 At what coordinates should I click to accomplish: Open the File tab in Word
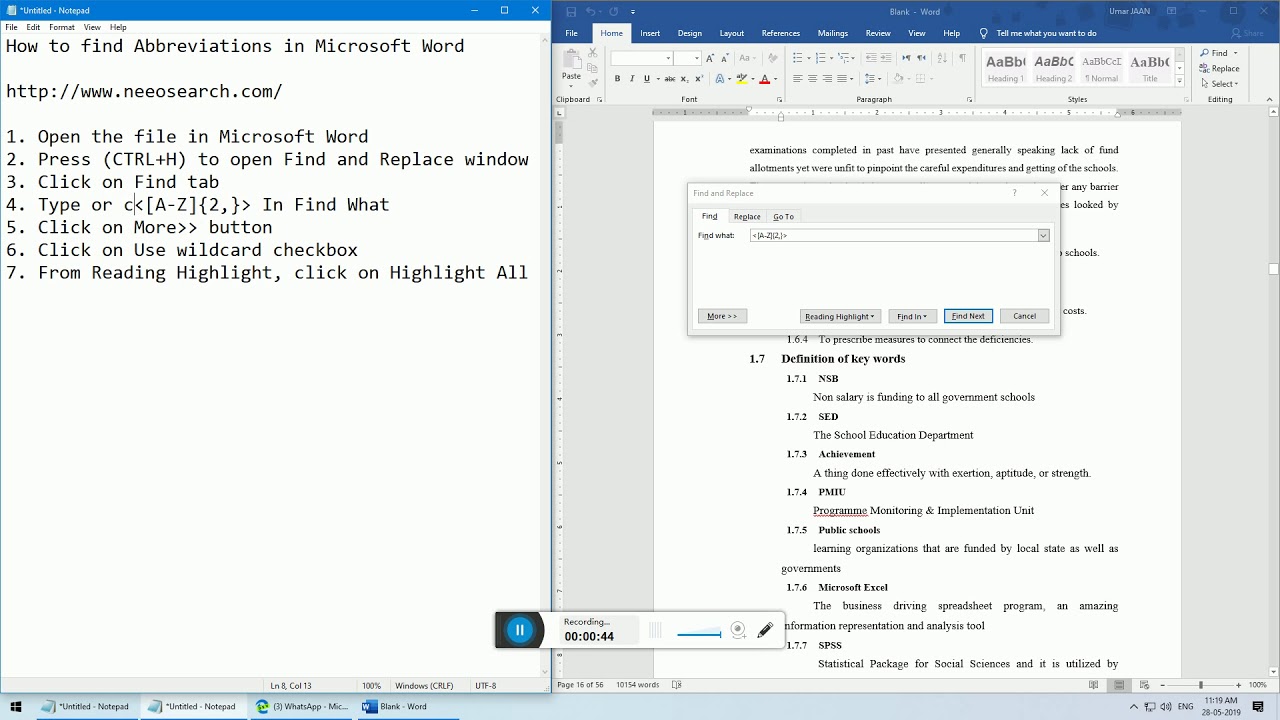click(x=571, y=33)
